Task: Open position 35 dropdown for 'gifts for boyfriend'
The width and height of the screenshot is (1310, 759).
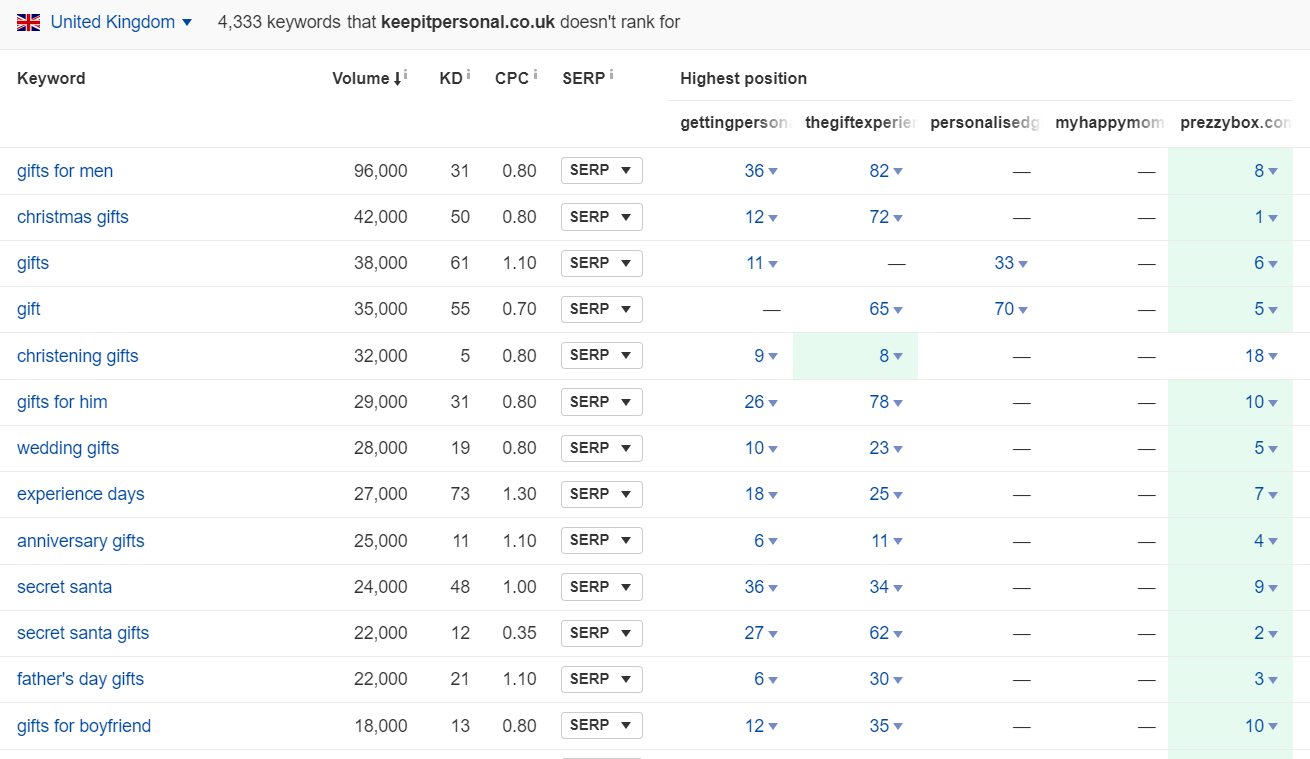Action: (886, 726)
